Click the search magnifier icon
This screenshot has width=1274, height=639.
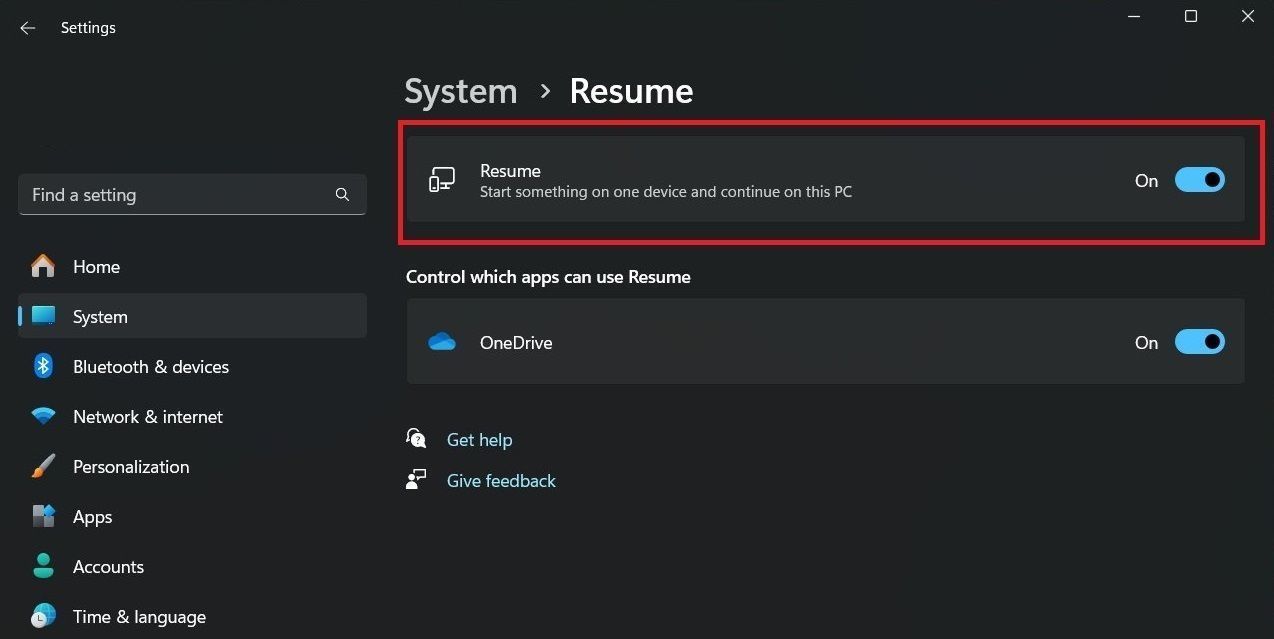342,195
